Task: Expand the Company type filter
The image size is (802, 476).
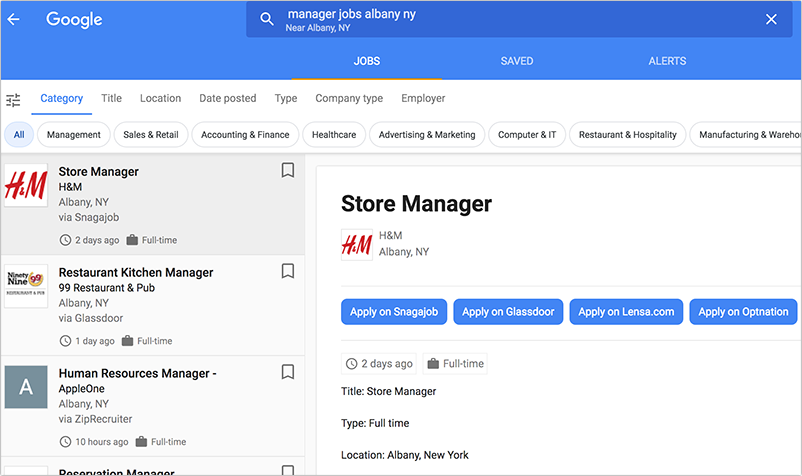Action: (x=349, y=99)
